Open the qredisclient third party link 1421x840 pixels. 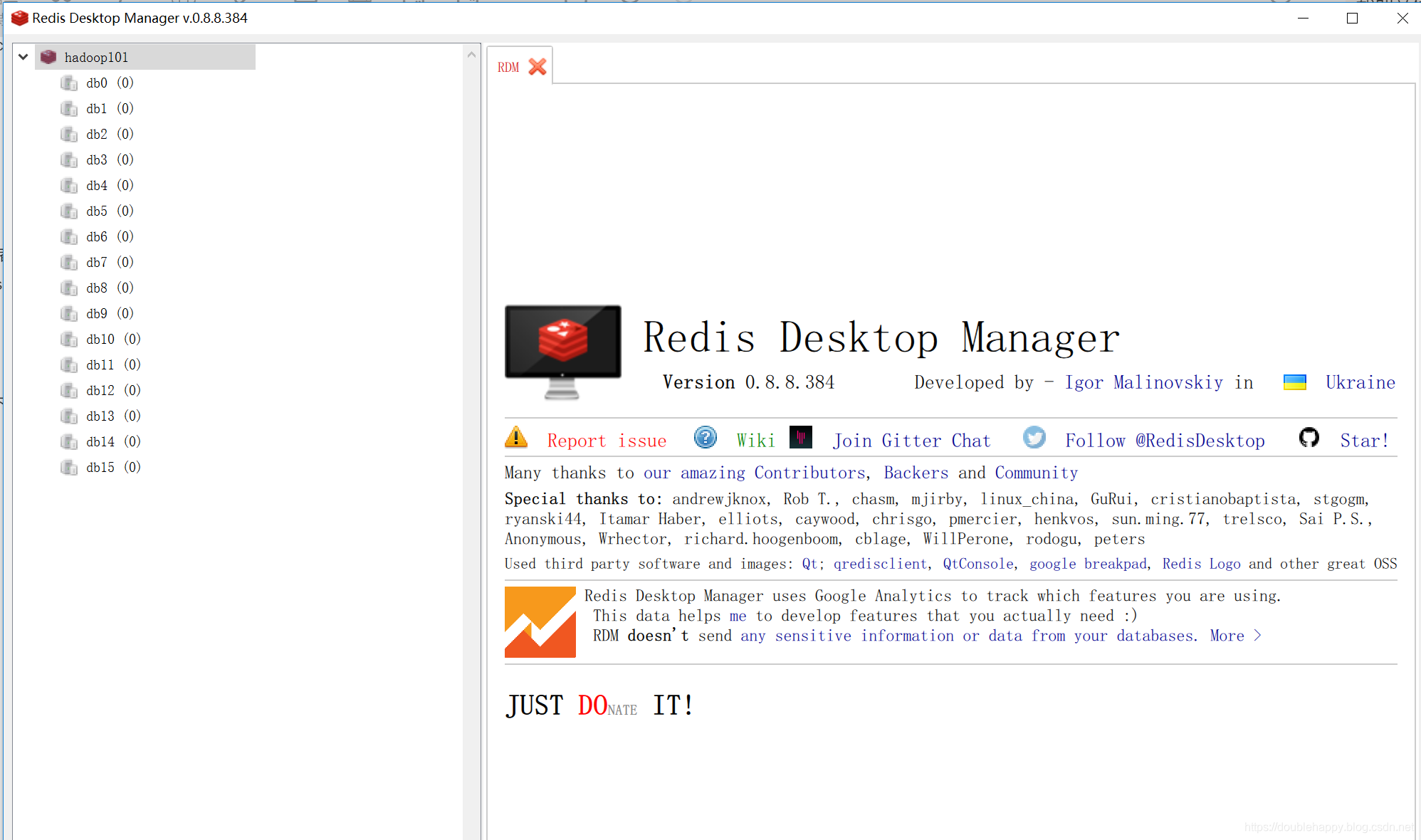coord(881,564)
